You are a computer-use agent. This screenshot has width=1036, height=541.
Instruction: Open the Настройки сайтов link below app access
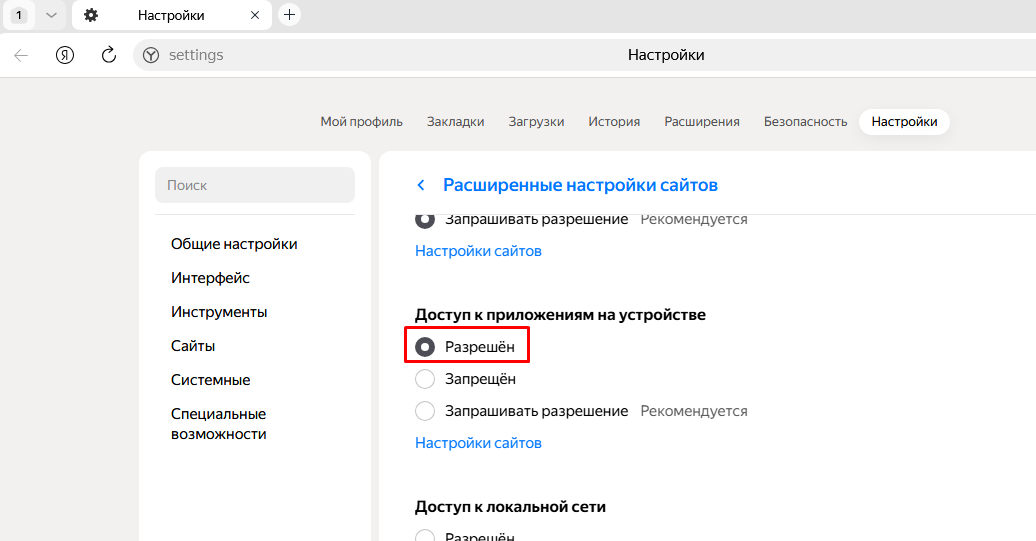click(x=478, y=443)
